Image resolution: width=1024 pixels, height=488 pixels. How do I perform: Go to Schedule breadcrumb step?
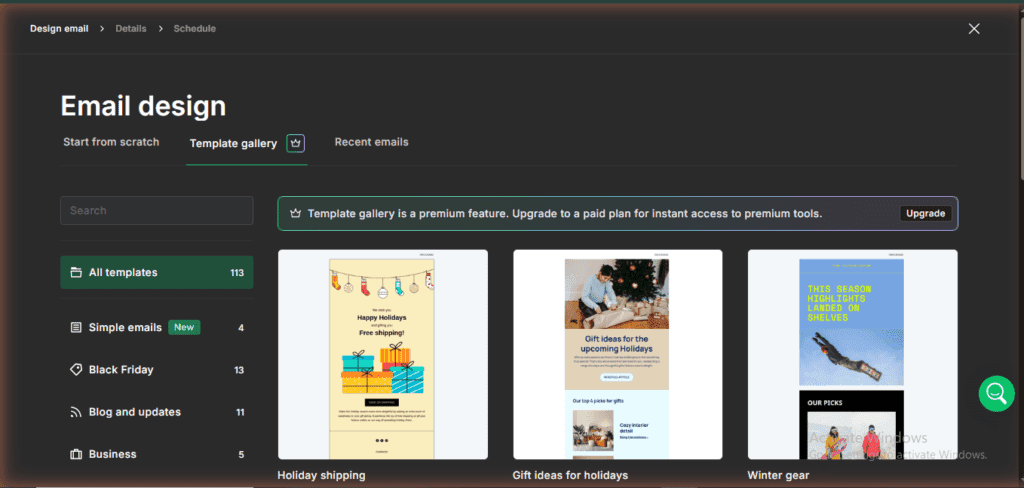(195, 29)
